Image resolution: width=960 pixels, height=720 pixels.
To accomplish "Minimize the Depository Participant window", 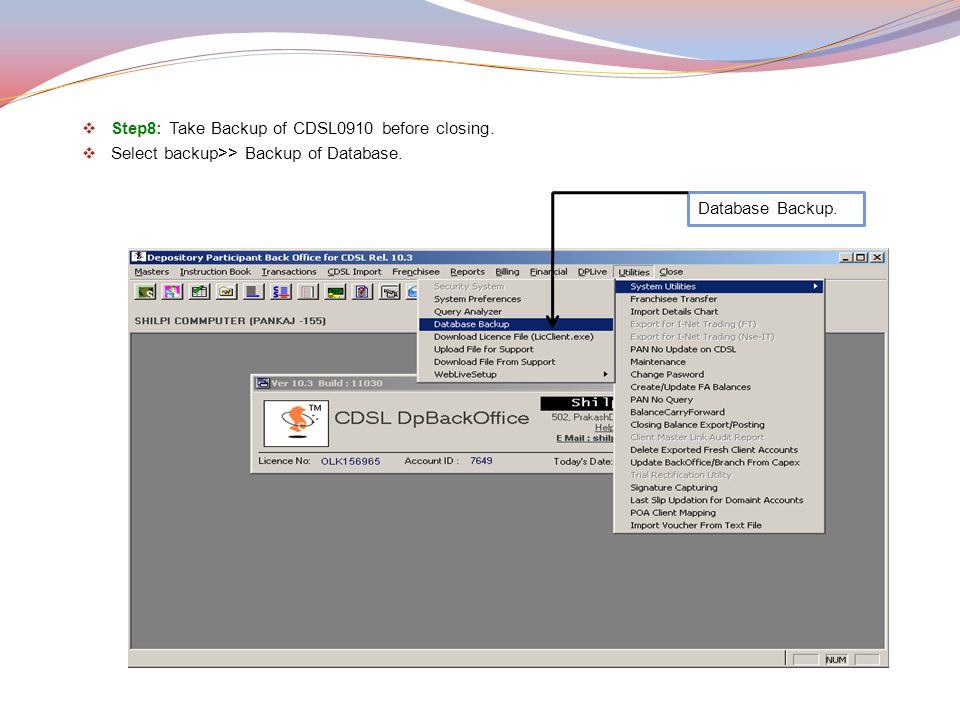I will [x=846, y=257].
